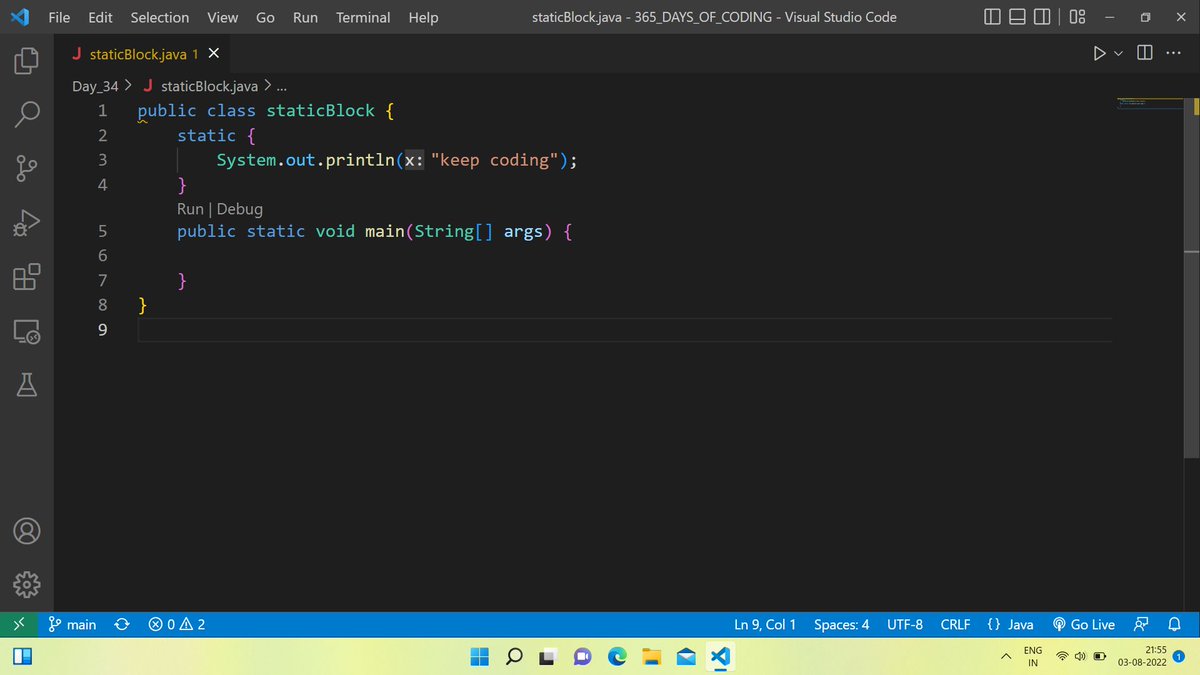Click the Run Java play button
Image resolution: width=1200 pixels, height=675 pixels.
1099,52
